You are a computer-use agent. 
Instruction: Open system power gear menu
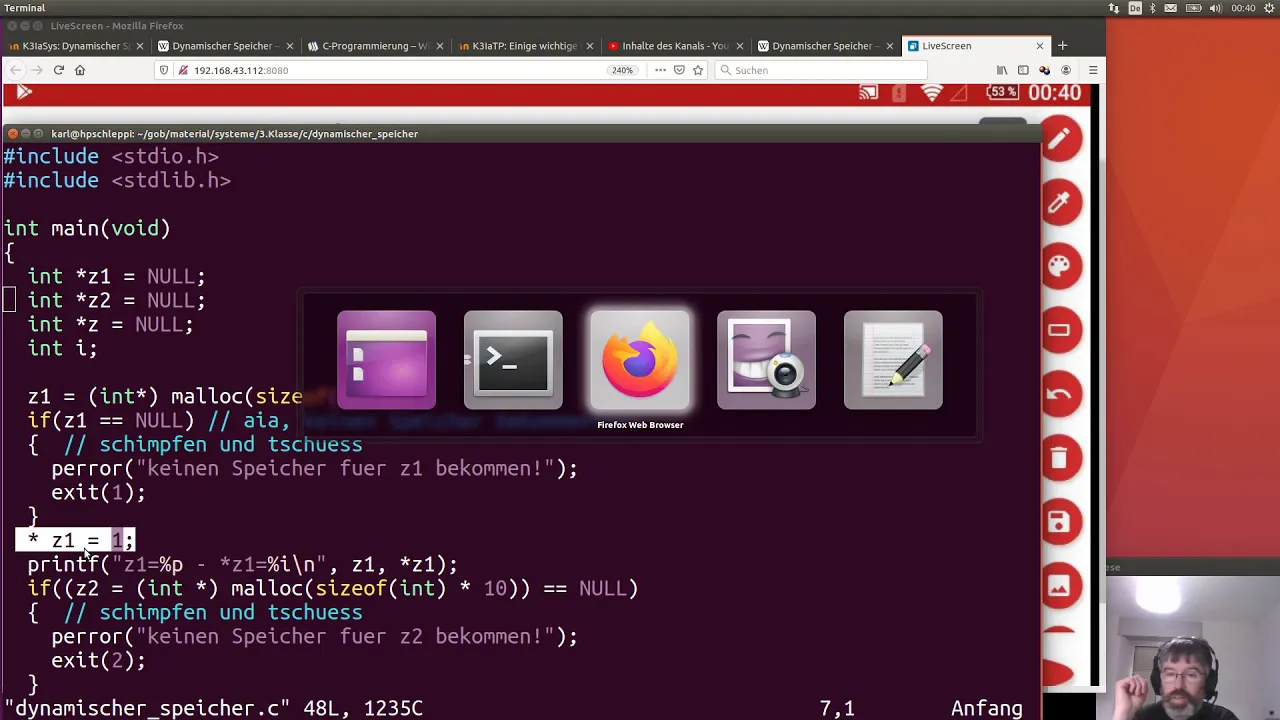pyautogui.click(x=1267, y=8)
